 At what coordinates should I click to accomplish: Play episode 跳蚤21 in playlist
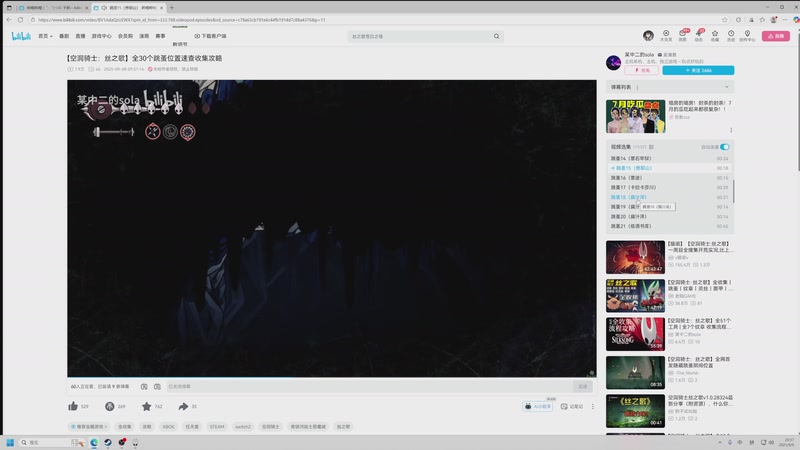[x=669, y=226]
